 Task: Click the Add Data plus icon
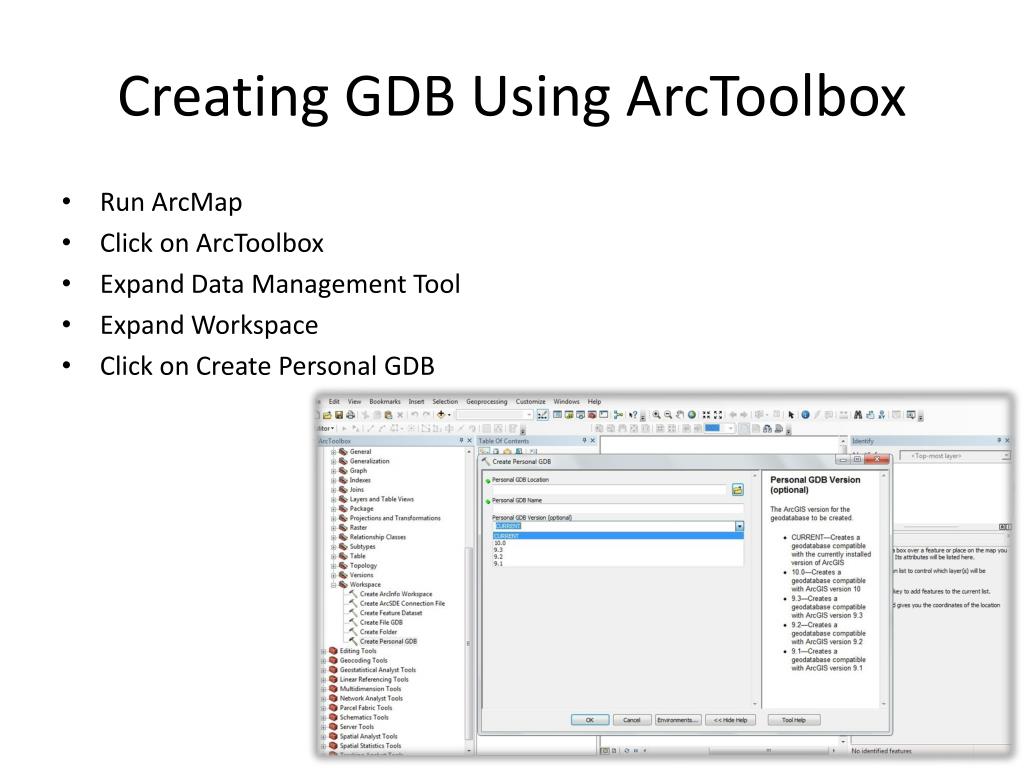click(441, 415)
